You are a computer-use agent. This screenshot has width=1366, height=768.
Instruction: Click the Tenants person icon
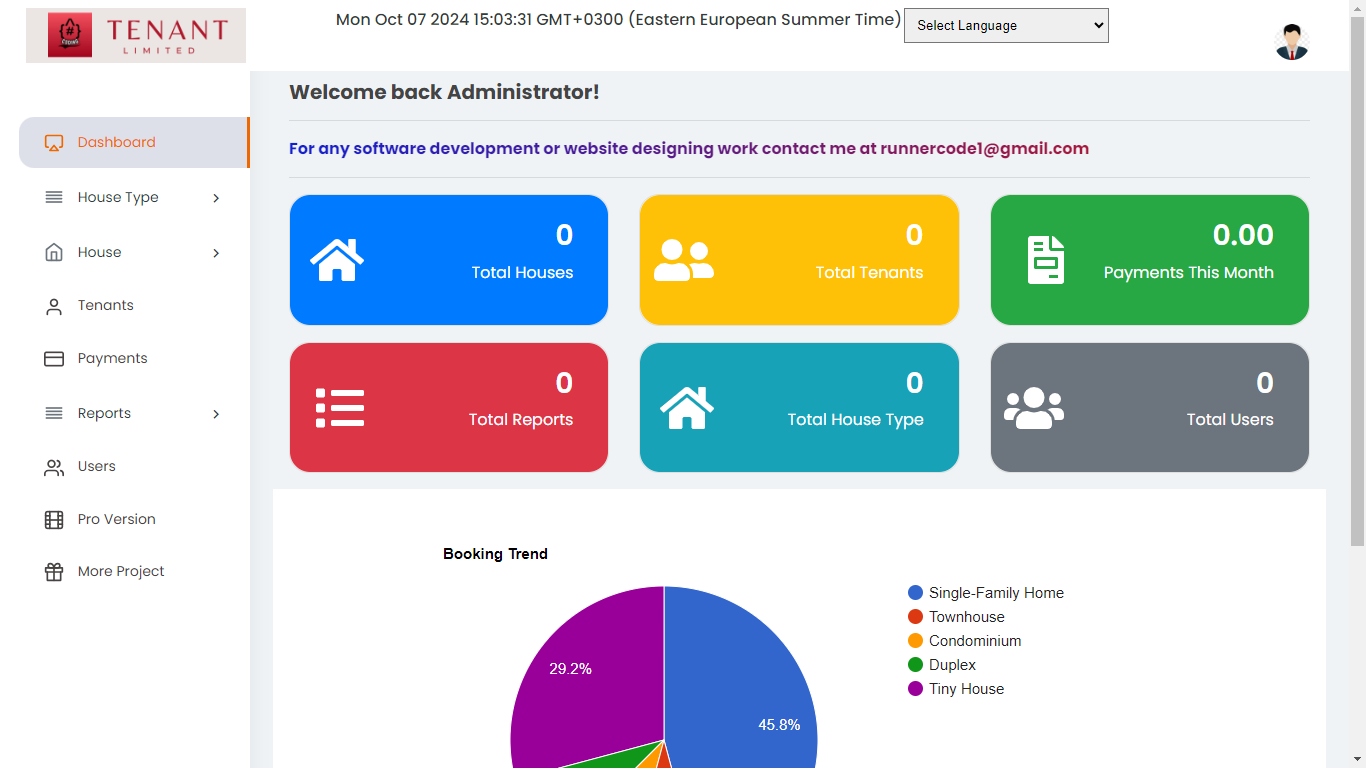[x=54, y=306]
